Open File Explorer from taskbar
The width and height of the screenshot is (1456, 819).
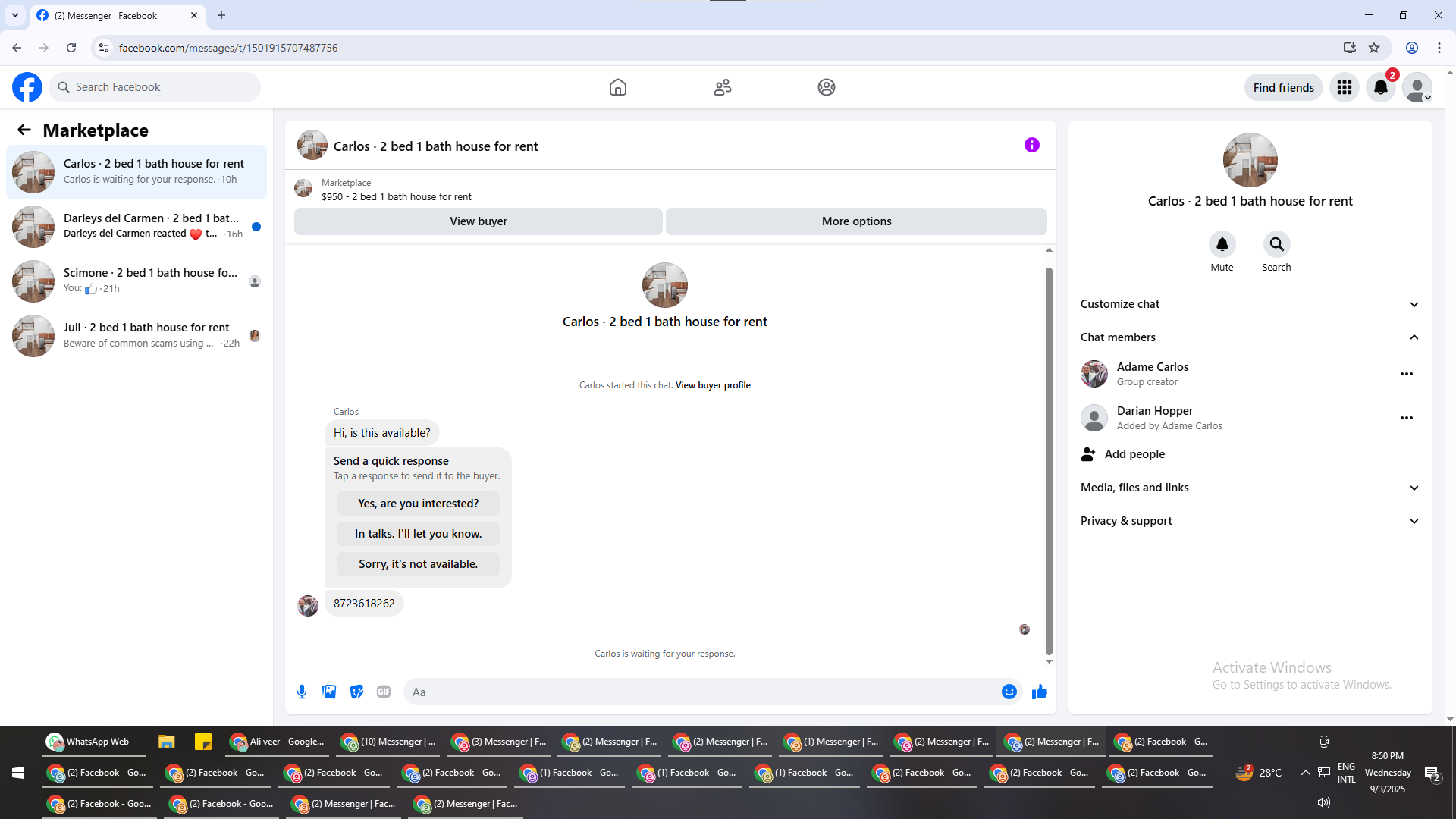pos(167,742)
